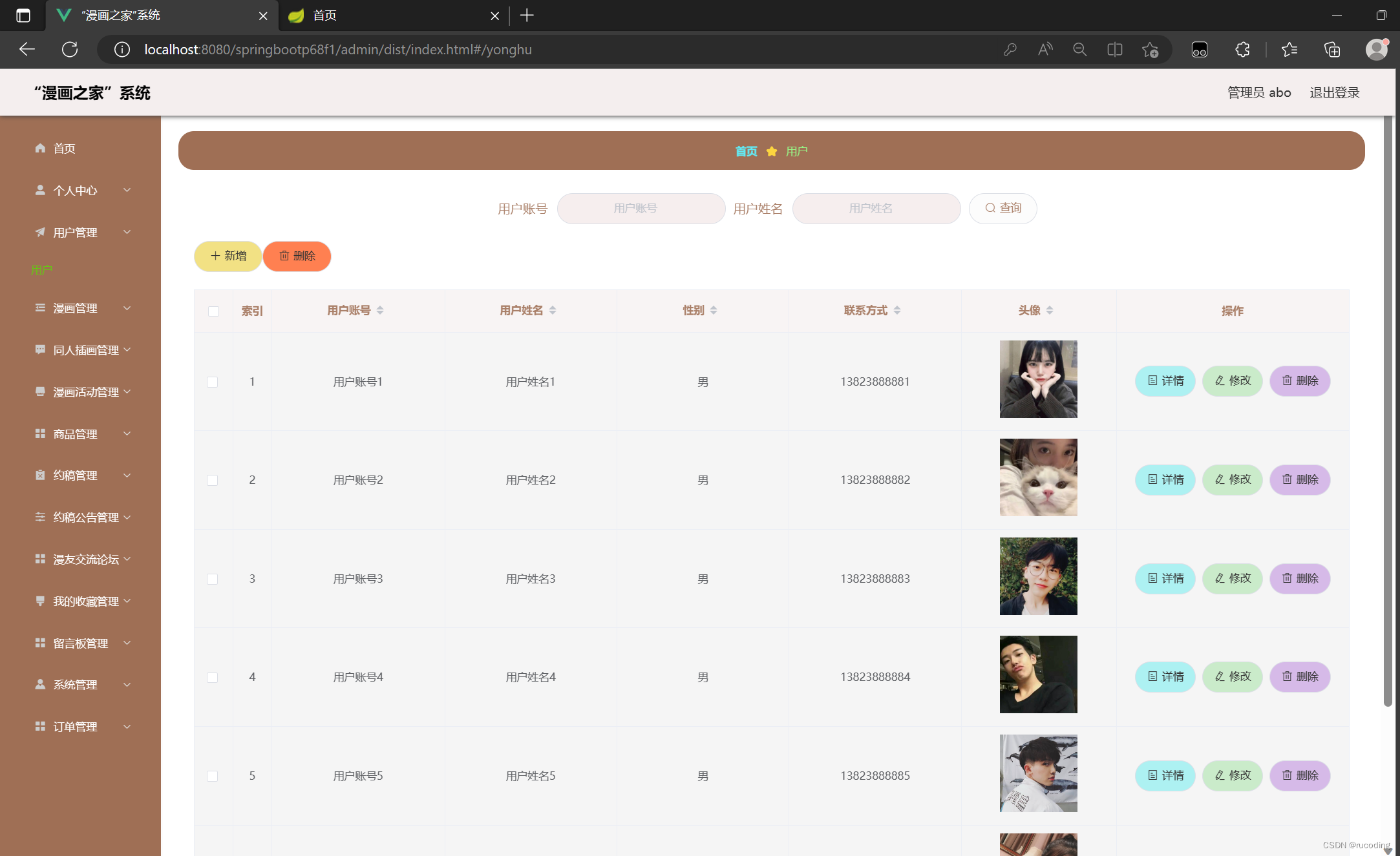This screenshot has width=1400, height=856.
Task: Open read aloud icon in address bar
Action: pyautogui.click(x=1045, y=50)
